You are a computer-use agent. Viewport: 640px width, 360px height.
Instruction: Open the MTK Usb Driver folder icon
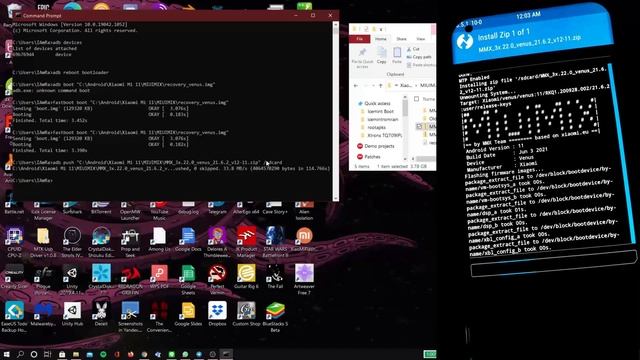coord(43,242)
